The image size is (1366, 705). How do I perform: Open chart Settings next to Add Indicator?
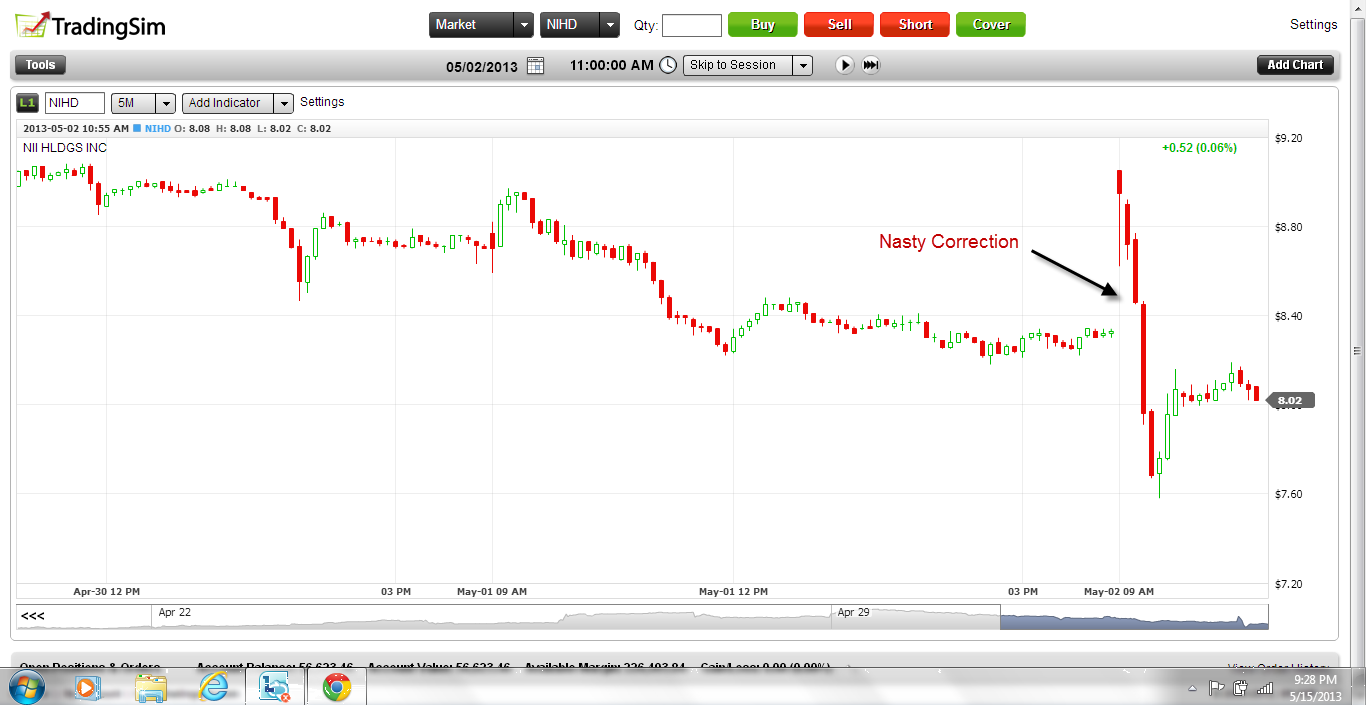(322, 102)
